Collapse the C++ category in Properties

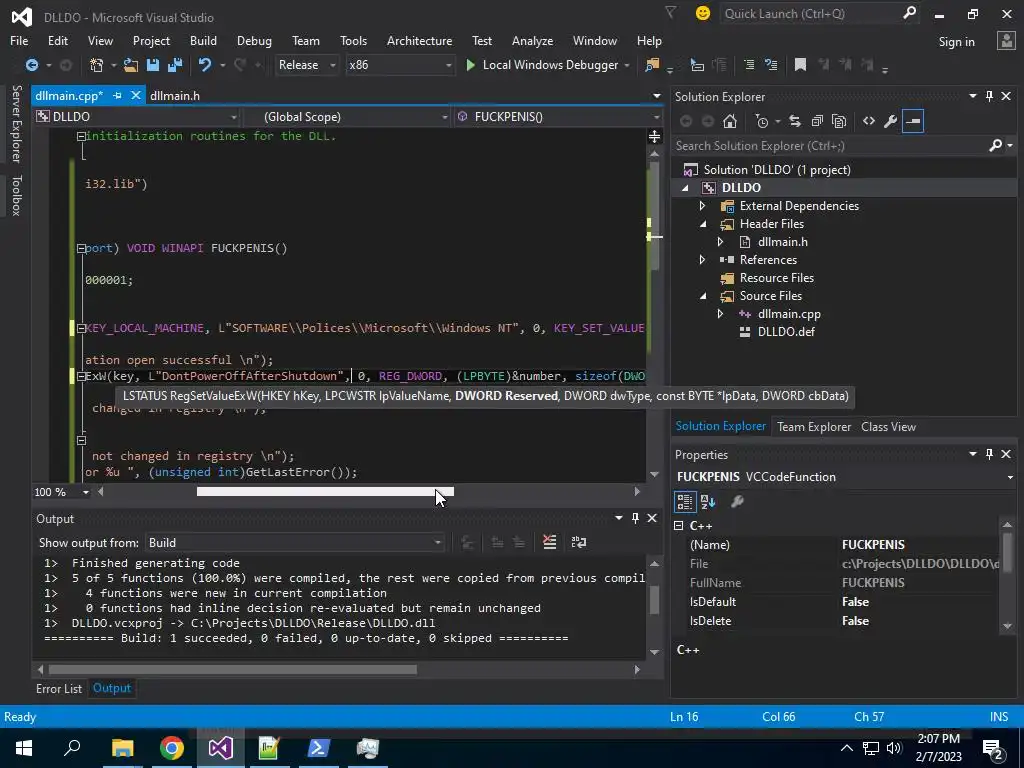(x=679, y=525)
